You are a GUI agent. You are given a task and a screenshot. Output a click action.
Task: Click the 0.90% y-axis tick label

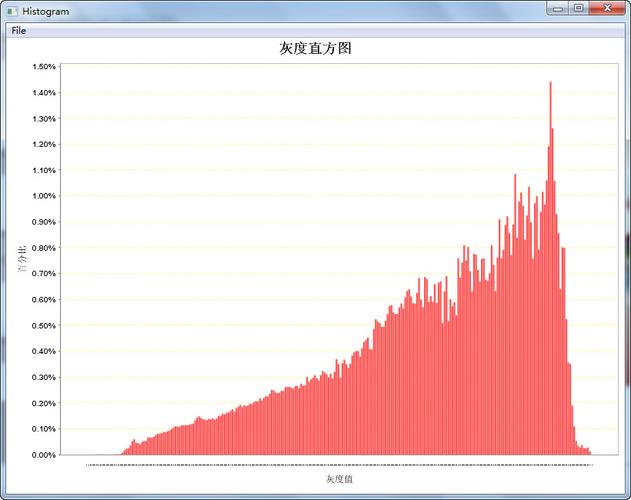tap(44, 222)
